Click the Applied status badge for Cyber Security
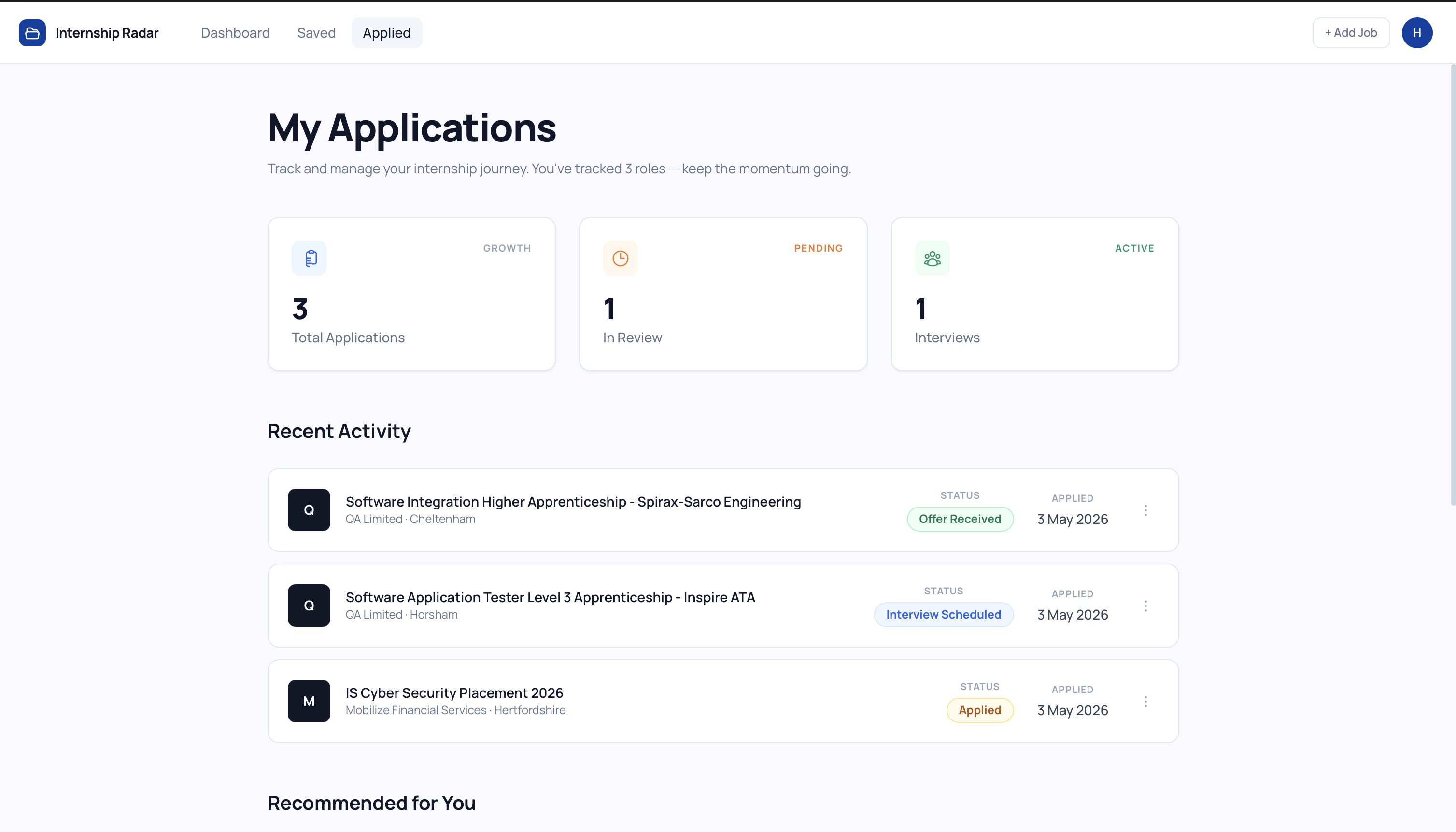The width and height of the screenshot is (1456, 832). point(979,710)
